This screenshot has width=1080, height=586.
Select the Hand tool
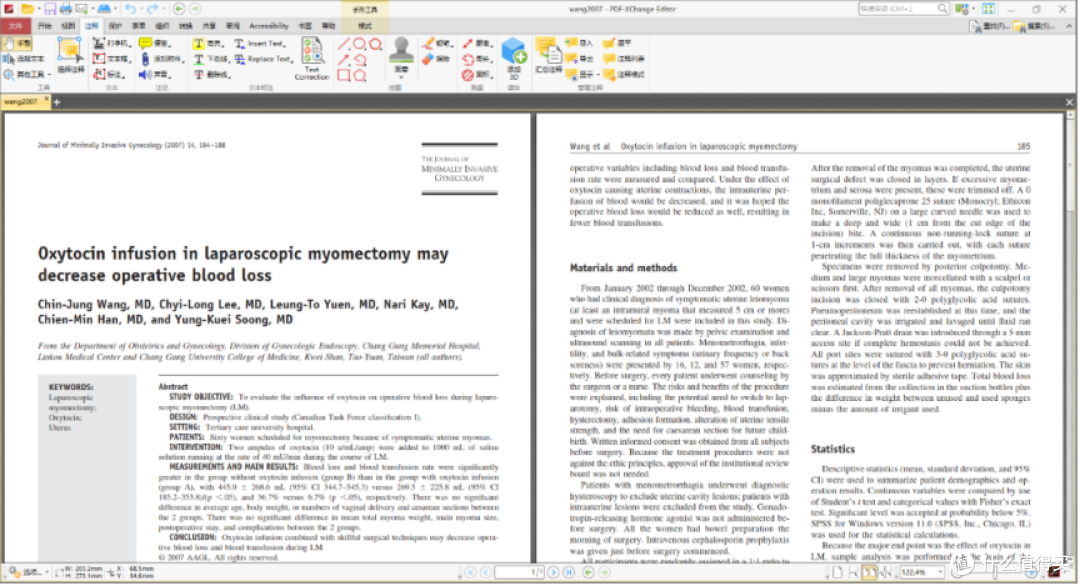[17, 43]
